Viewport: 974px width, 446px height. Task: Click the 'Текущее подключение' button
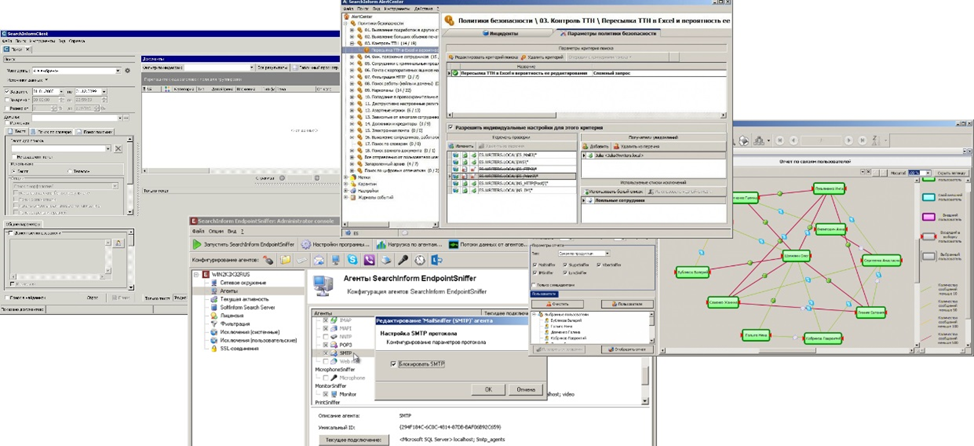tap(354, 440)
